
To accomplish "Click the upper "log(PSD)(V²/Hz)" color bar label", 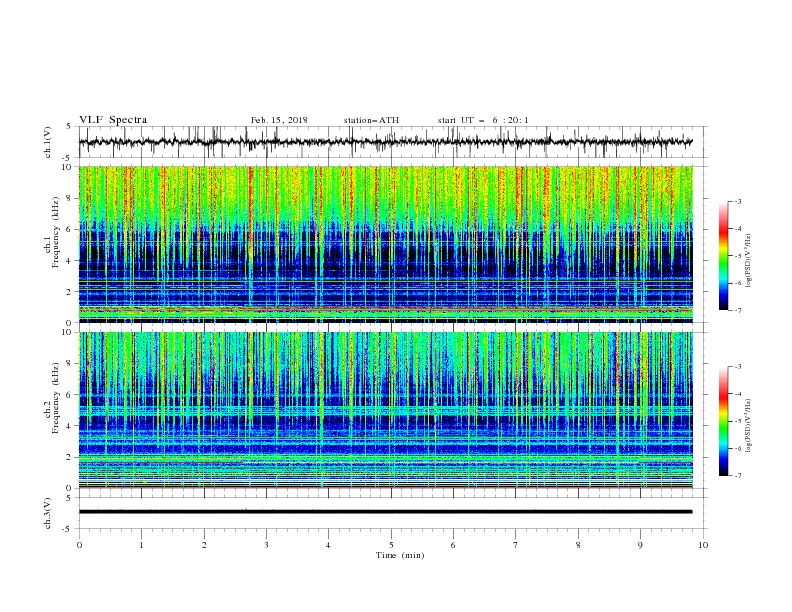I will pyautogui.click(x=750, y=261).
